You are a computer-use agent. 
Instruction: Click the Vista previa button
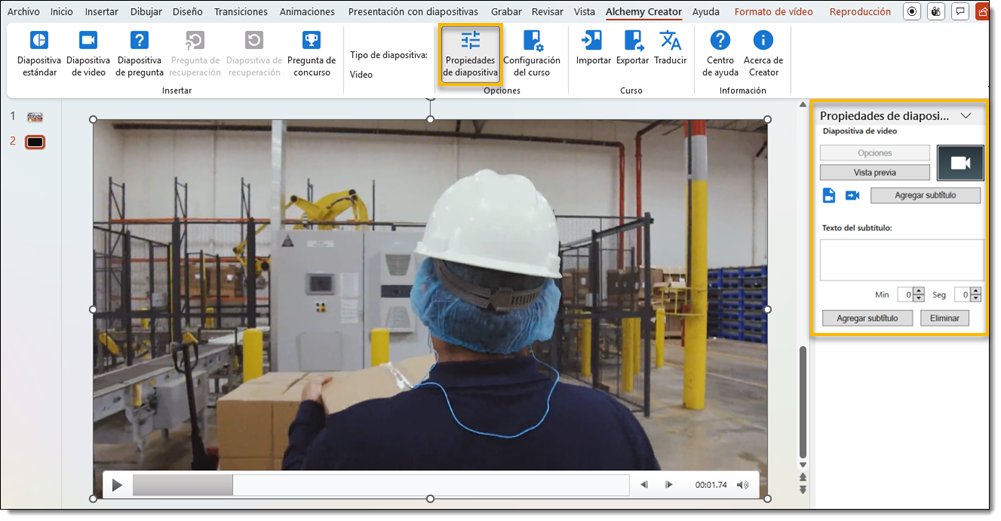point(875,172)
